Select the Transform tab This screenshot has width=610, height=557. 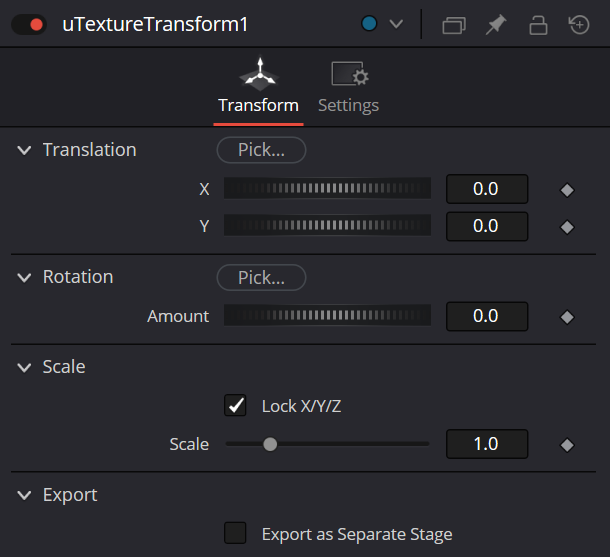(x=259, y=88)
